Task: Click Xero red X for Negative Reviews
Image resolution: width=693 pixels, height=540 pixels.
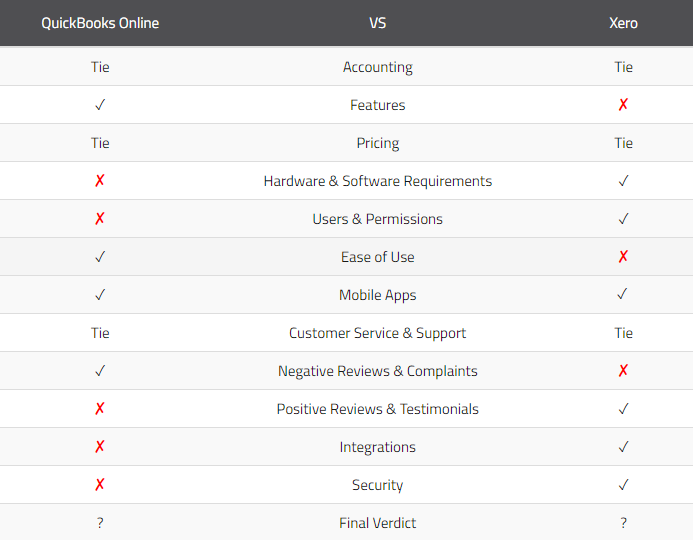Action: [623, 370]
